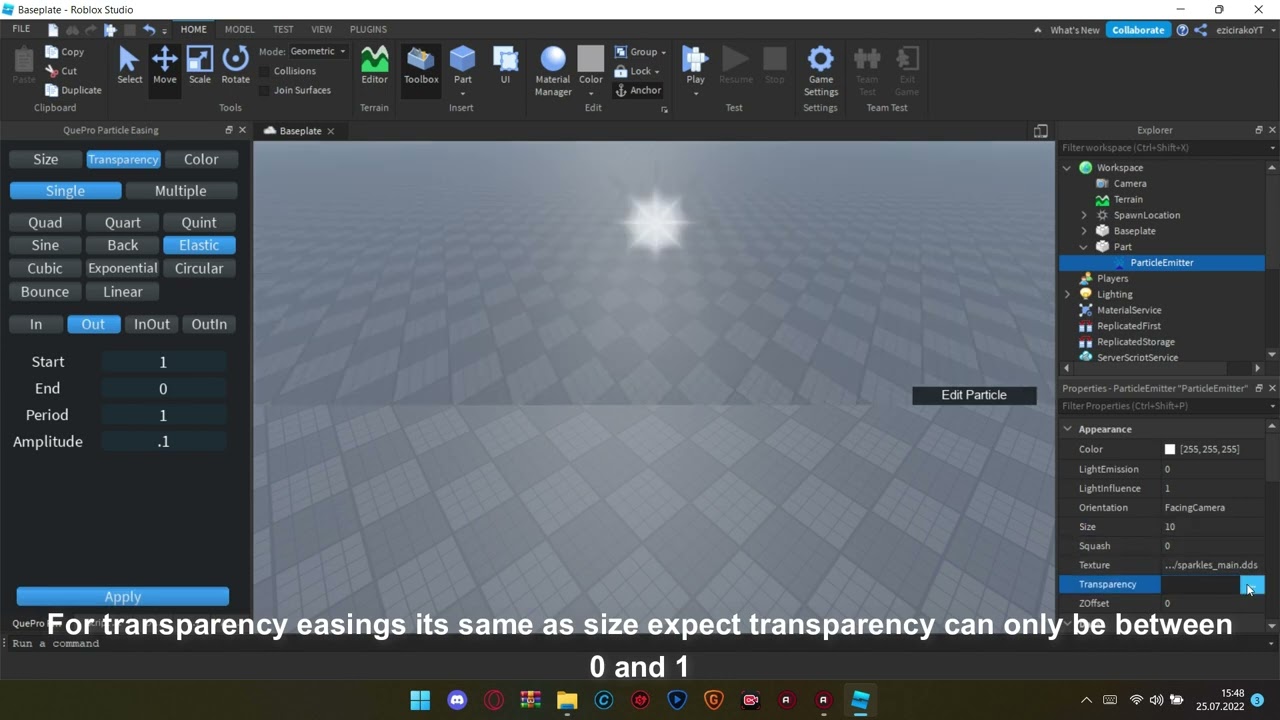Open File Explorer from the taskbar
1280x720 pixels.
pos(567,700)
